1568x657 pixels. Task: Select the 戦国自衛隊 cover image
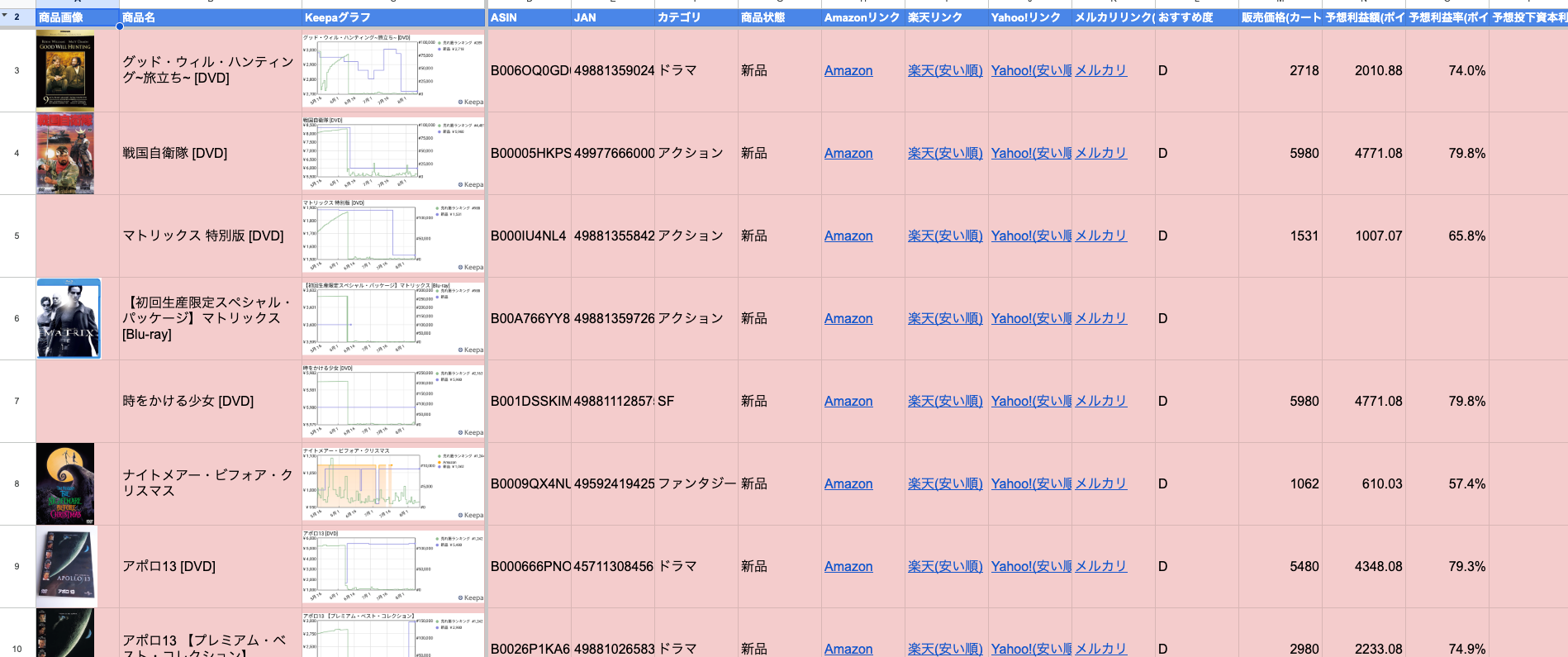pos(65,154)
